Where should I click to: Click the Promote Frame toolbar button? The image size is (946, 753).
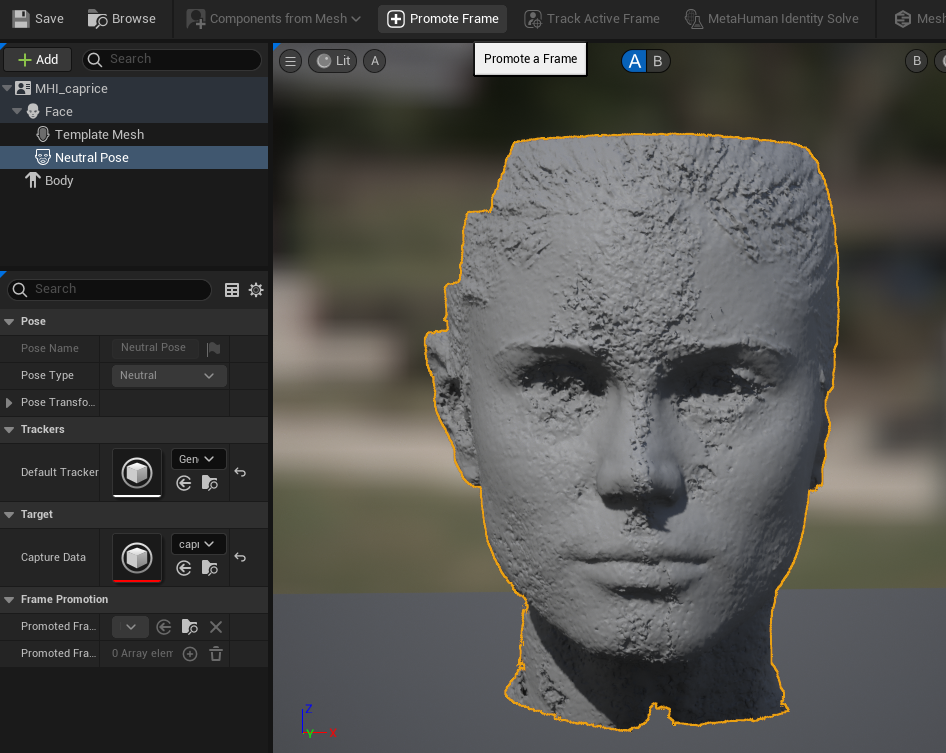click(x=442, y=18)
